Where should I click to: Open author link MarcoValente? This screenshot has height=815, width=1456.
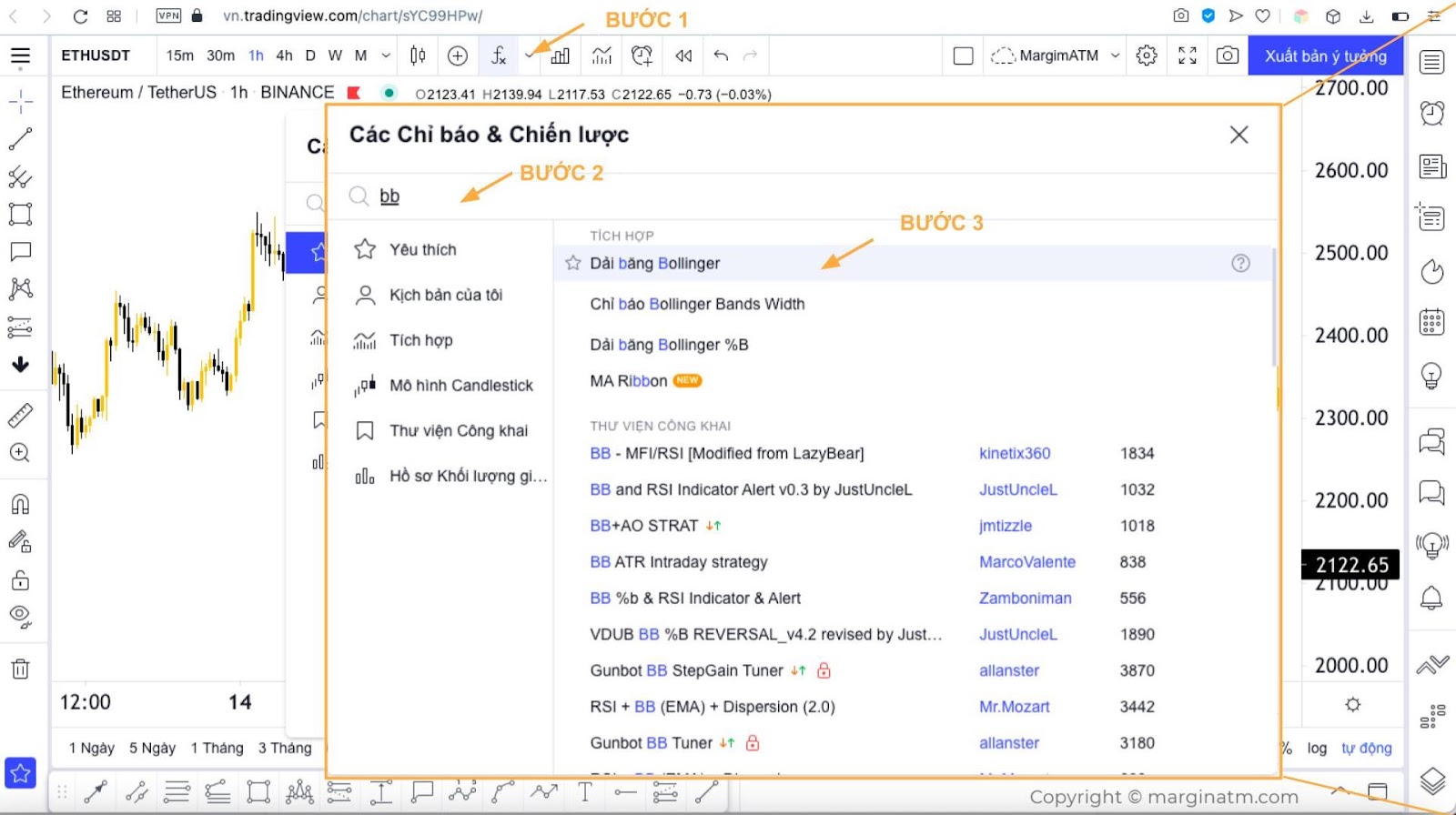pyautogui.click(x=1027, y=562)
